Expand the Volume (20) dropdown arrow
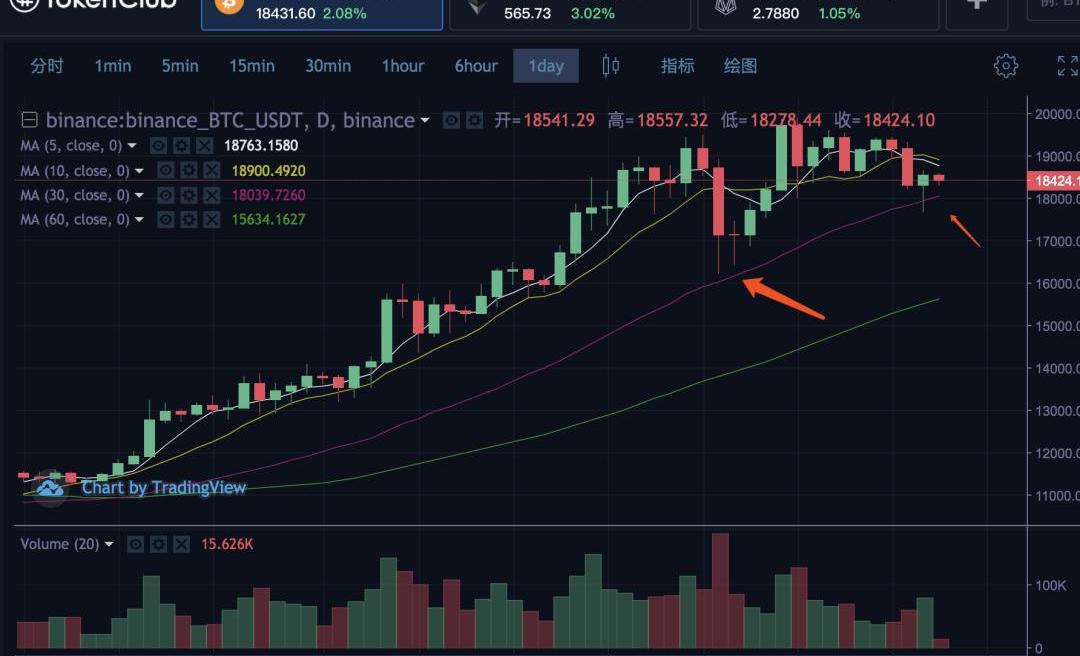The height and width of the screenshot is (656, 1080). 109,544
